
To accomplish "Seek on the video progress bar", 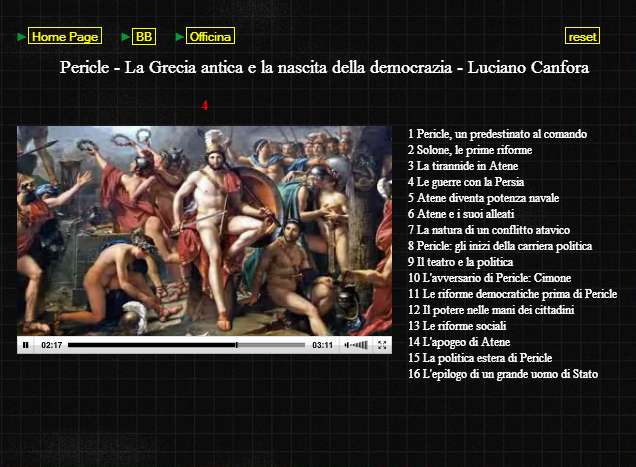I will [x=187, y=345].
